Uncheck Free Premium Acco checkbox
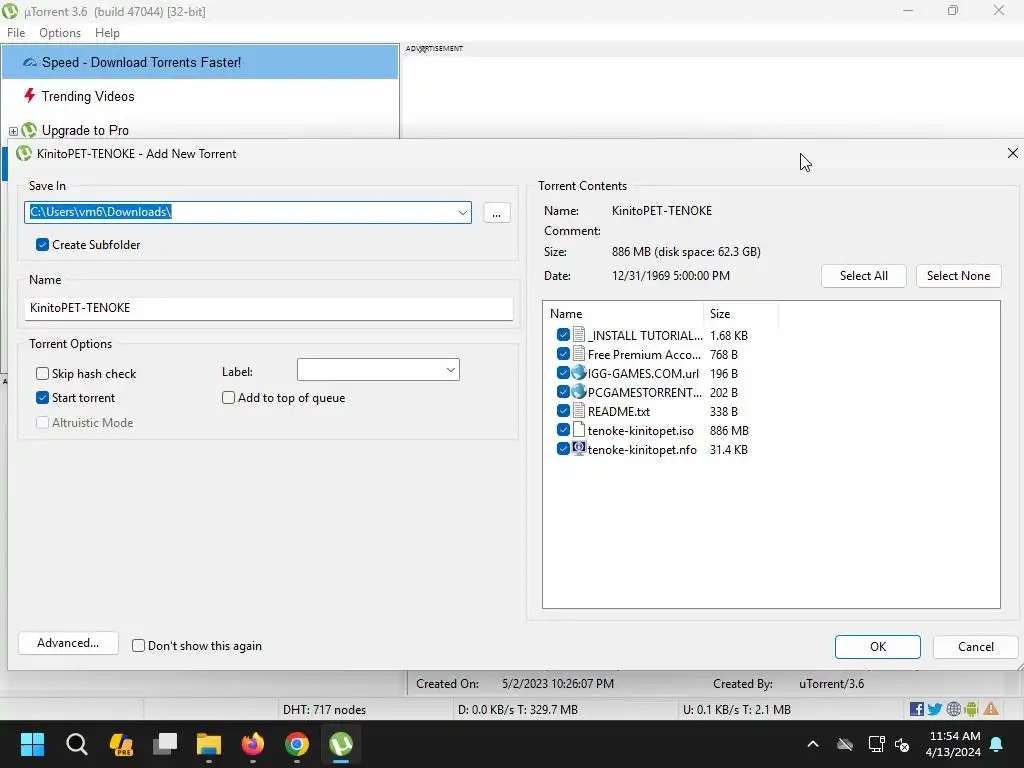 point(563,354)
